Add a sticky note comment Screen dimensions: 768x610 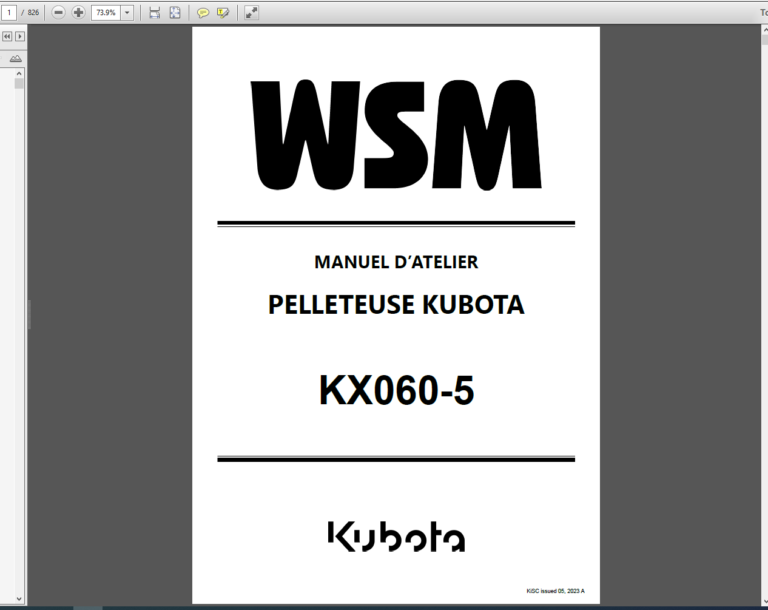tap(202, 13)
